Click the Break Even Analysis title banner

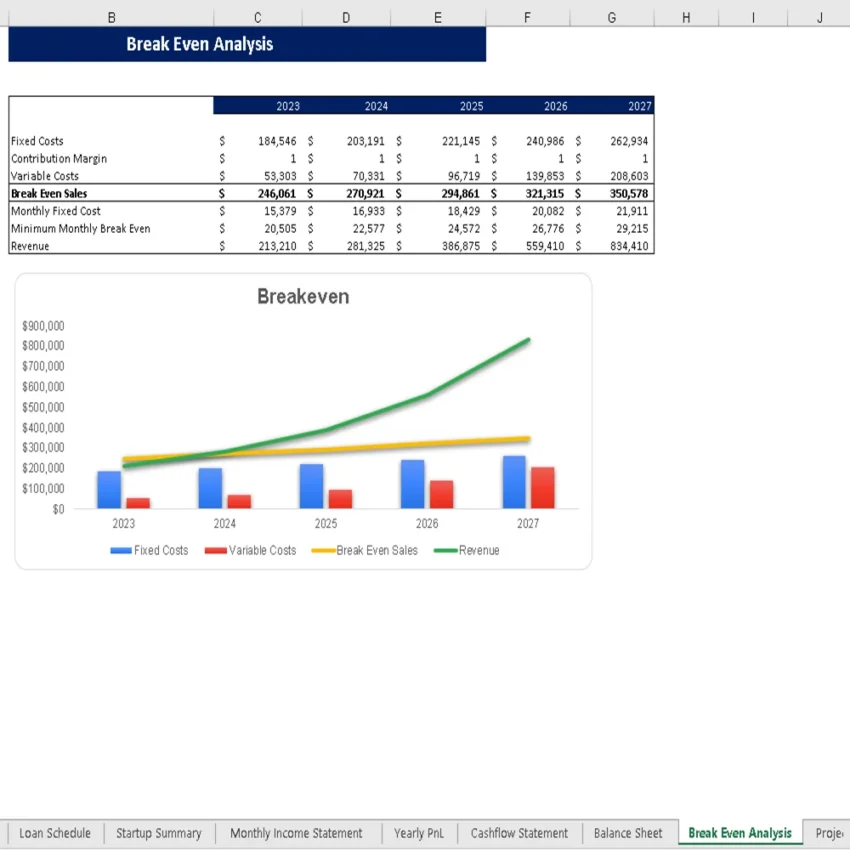(x=200, y=44)
